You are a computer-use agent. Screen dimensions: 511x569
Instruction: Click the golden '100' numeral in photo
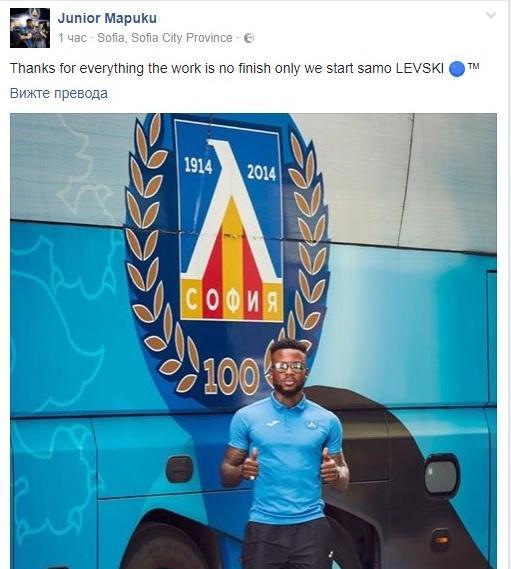232,377
